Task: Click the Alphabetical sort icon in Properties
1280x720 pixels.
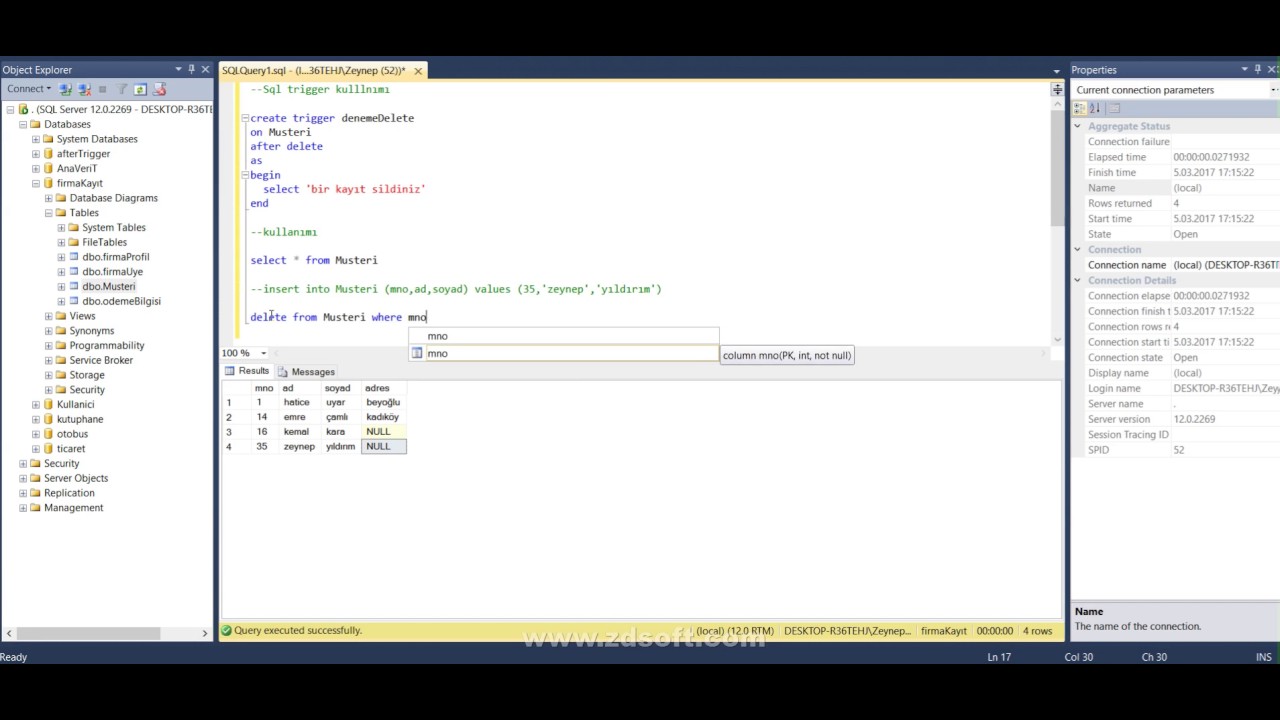Action: point(1095,108)
